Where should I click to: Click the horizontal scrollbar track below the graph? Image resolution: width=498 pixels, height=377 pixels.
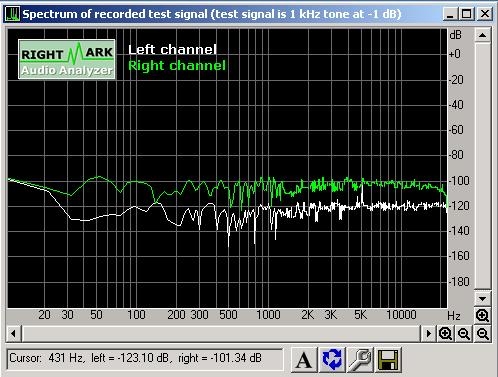pos(221,333)
